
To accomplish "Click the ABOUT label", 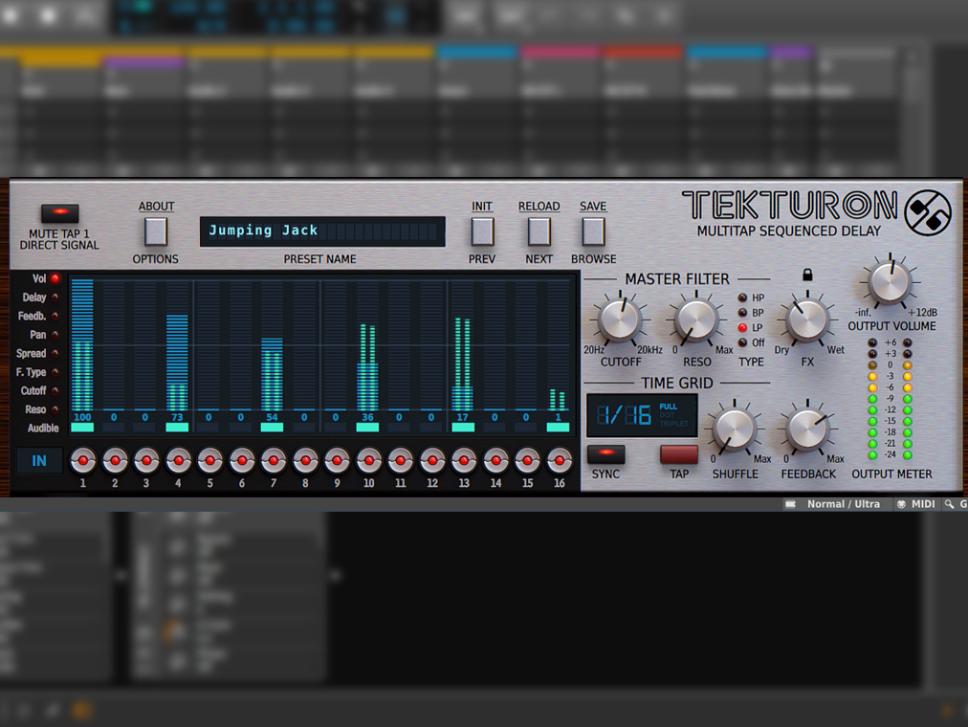I will tap(156, 206).
